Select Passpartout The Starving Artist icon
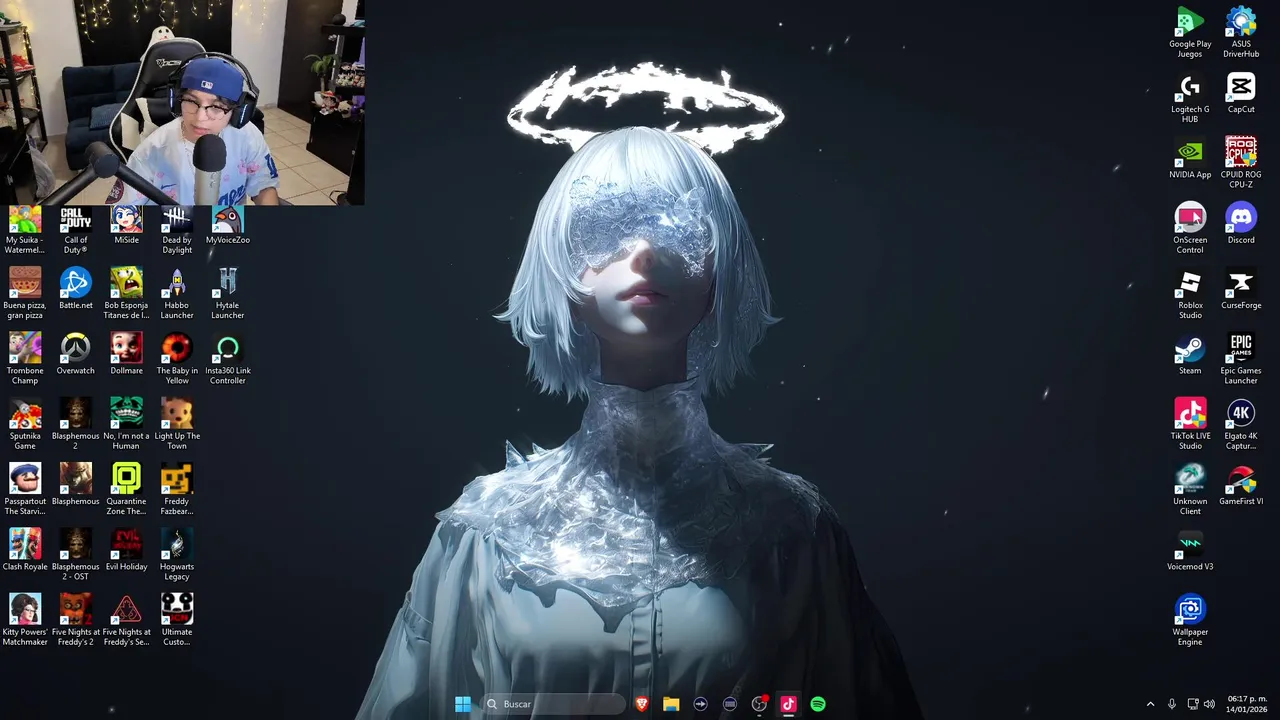The height and width of the screenshot is (720, 1280). click(25, 490)
